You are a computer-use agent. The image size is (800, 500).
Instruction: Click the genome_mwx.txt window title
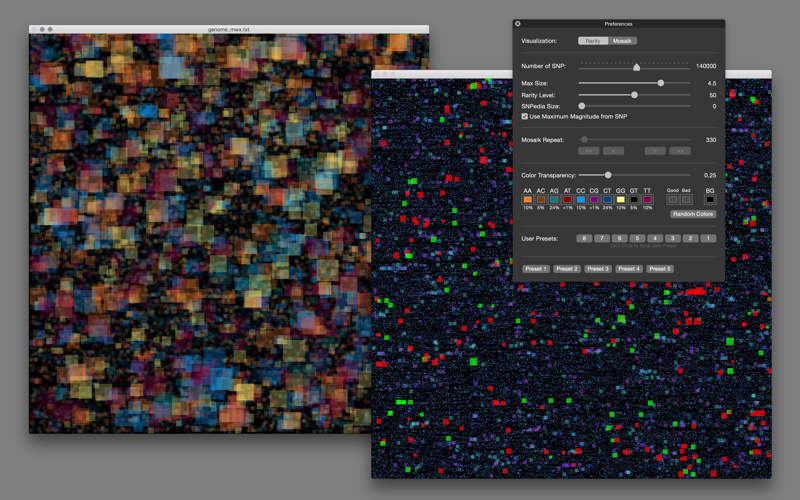click(229, 30)
